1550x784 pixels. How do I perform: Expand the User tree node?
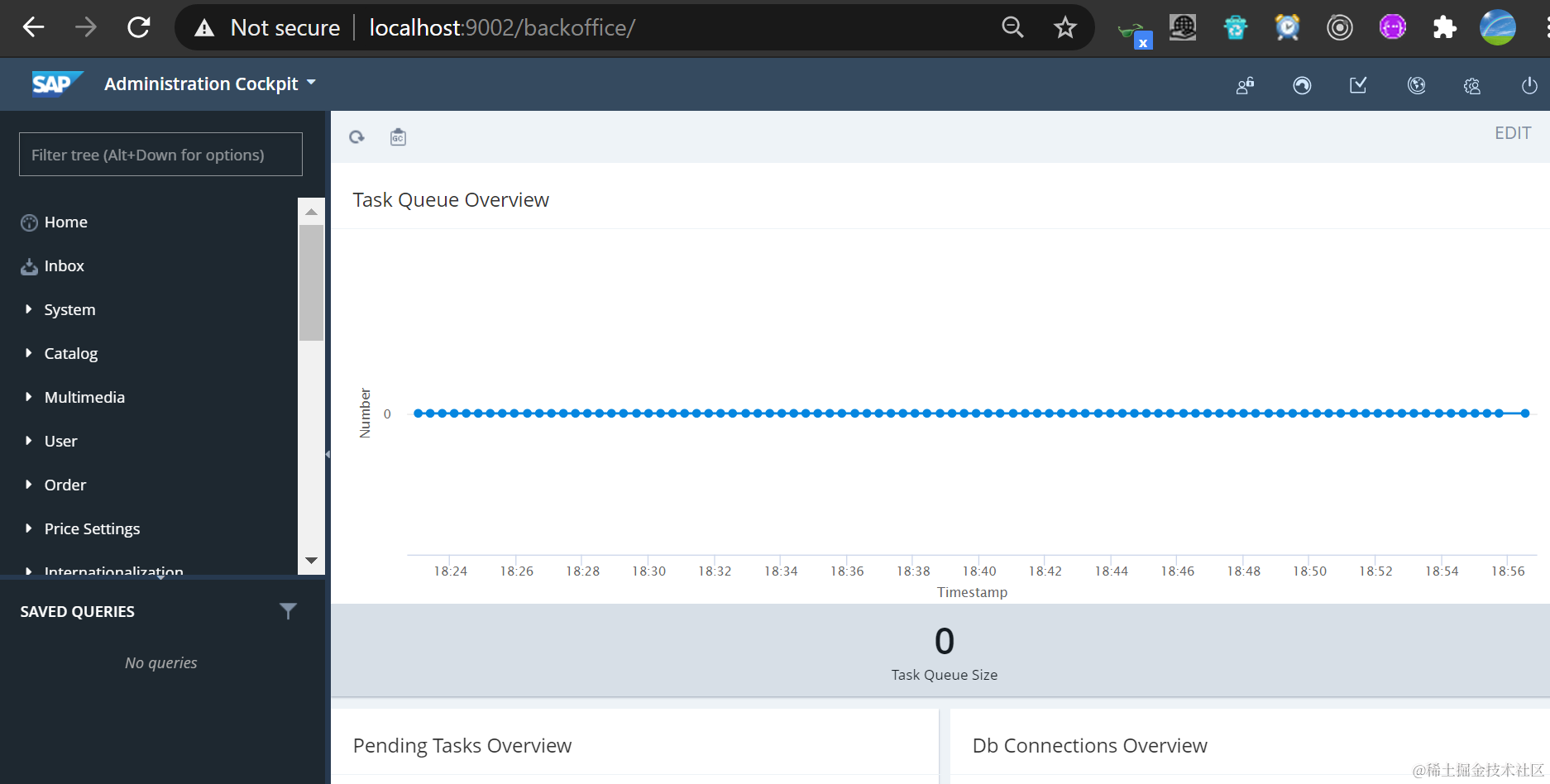[x=28, y=441]
